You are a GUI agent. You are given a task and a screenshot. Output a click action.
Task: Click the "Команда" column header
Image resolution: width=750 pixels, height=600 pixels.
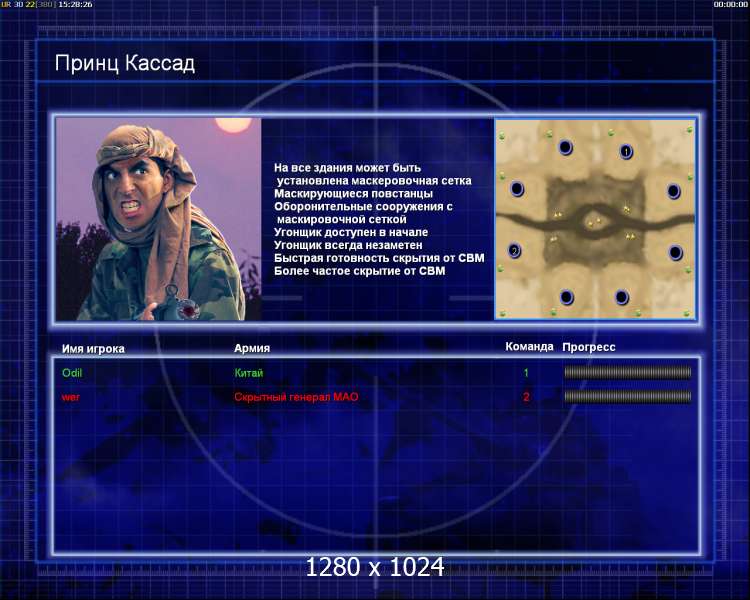pyautogui.click(x=529, y=346)
